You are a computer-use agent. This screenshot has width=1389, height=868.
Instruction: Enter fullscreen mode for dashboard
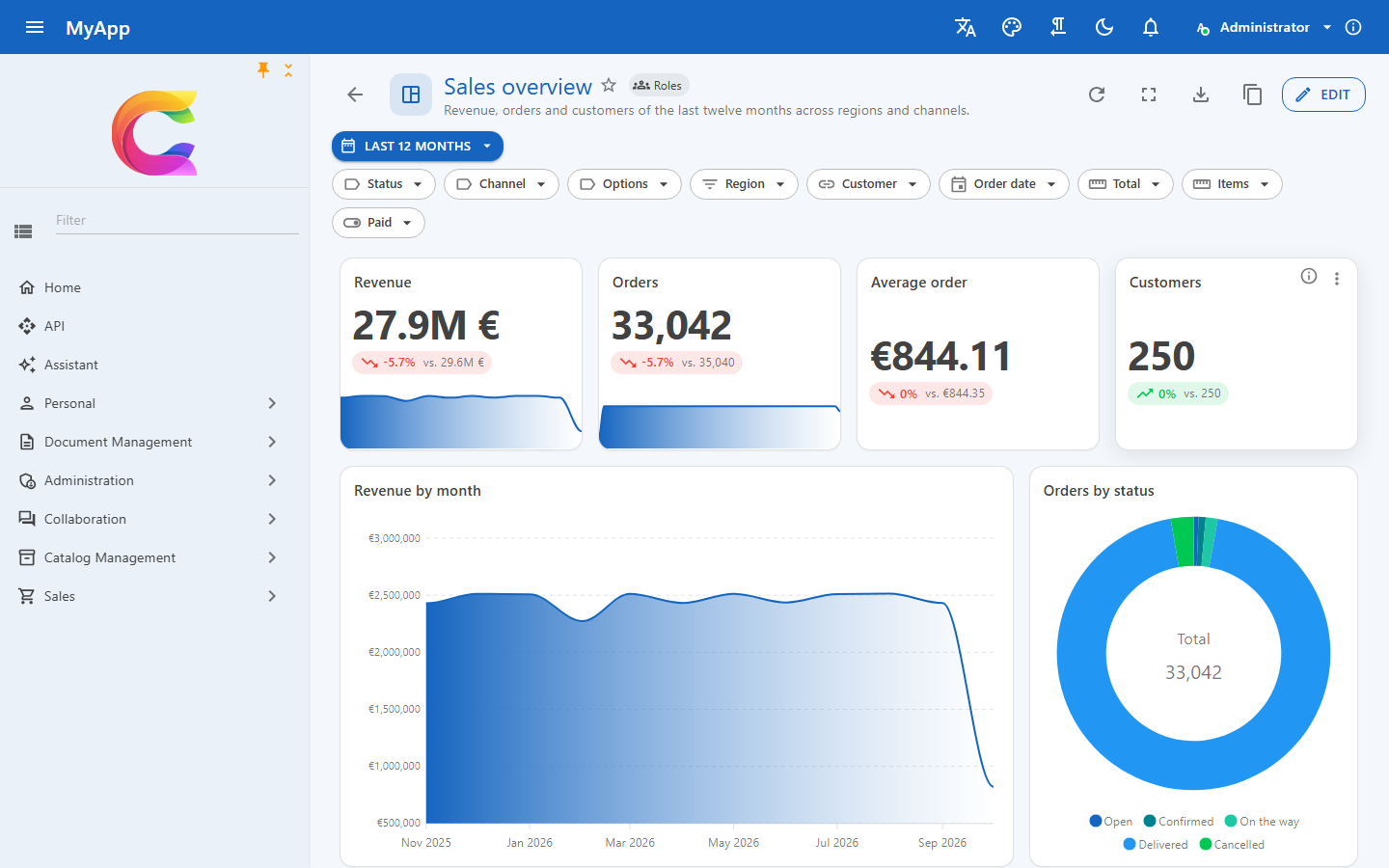[x=1149, y=95]
